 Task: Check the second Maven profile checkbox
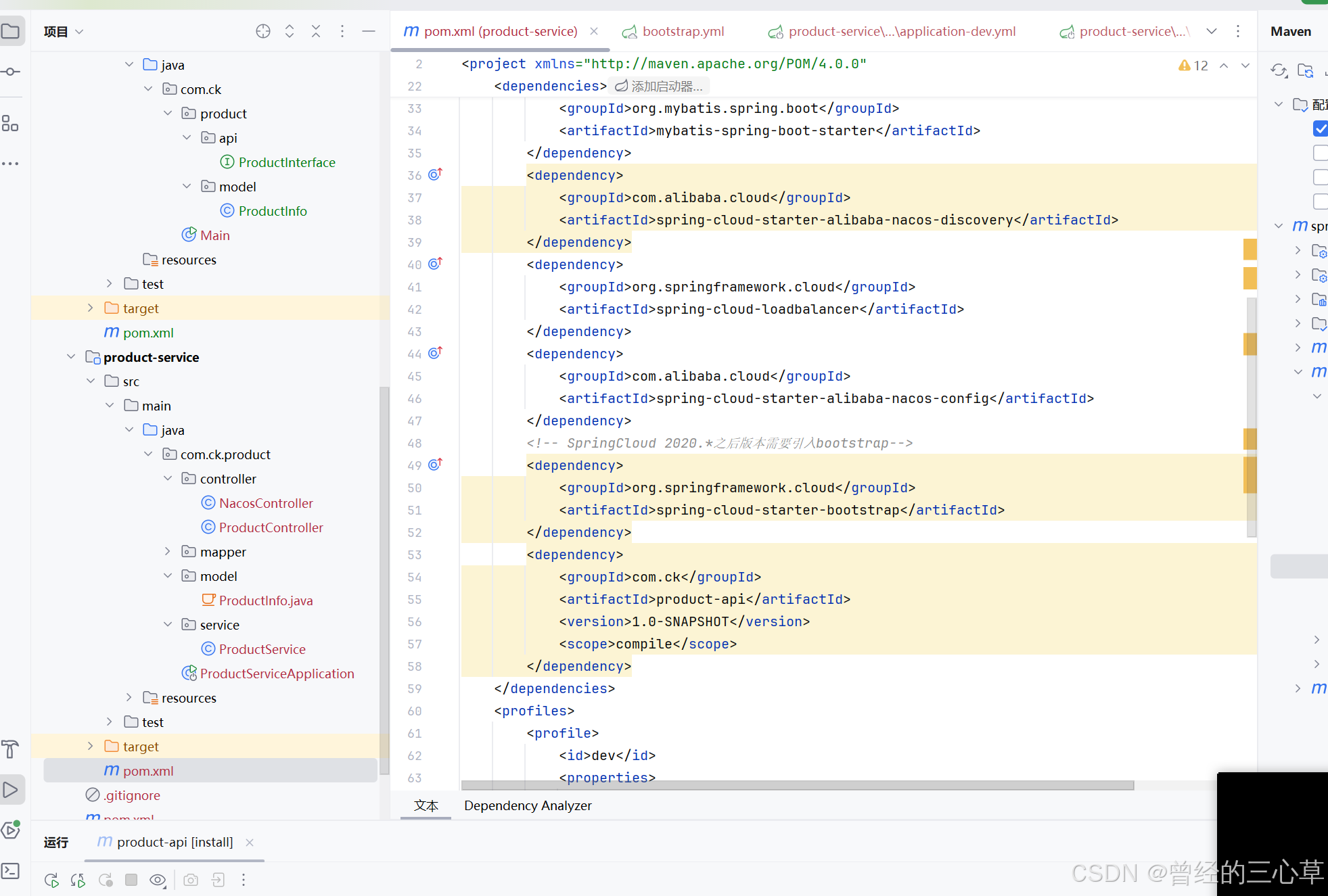(1320, 153)
